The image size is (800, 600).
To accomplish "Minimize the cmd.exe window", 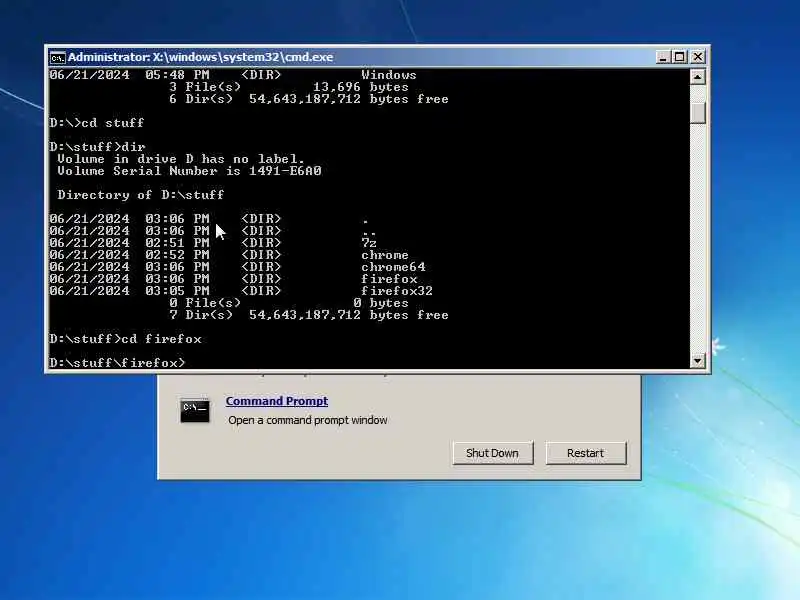I will point(662,57).
